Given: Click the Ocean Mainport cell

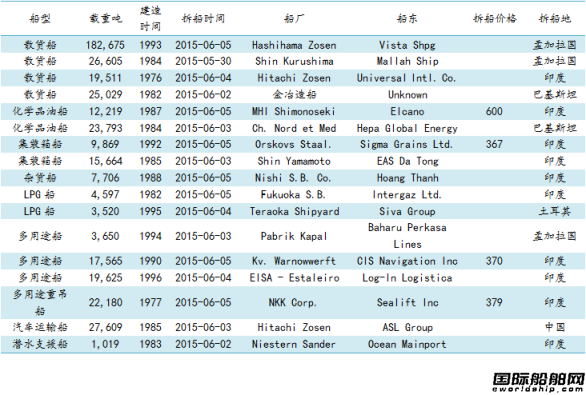Looking at the screenshot, I should (407, 344).
